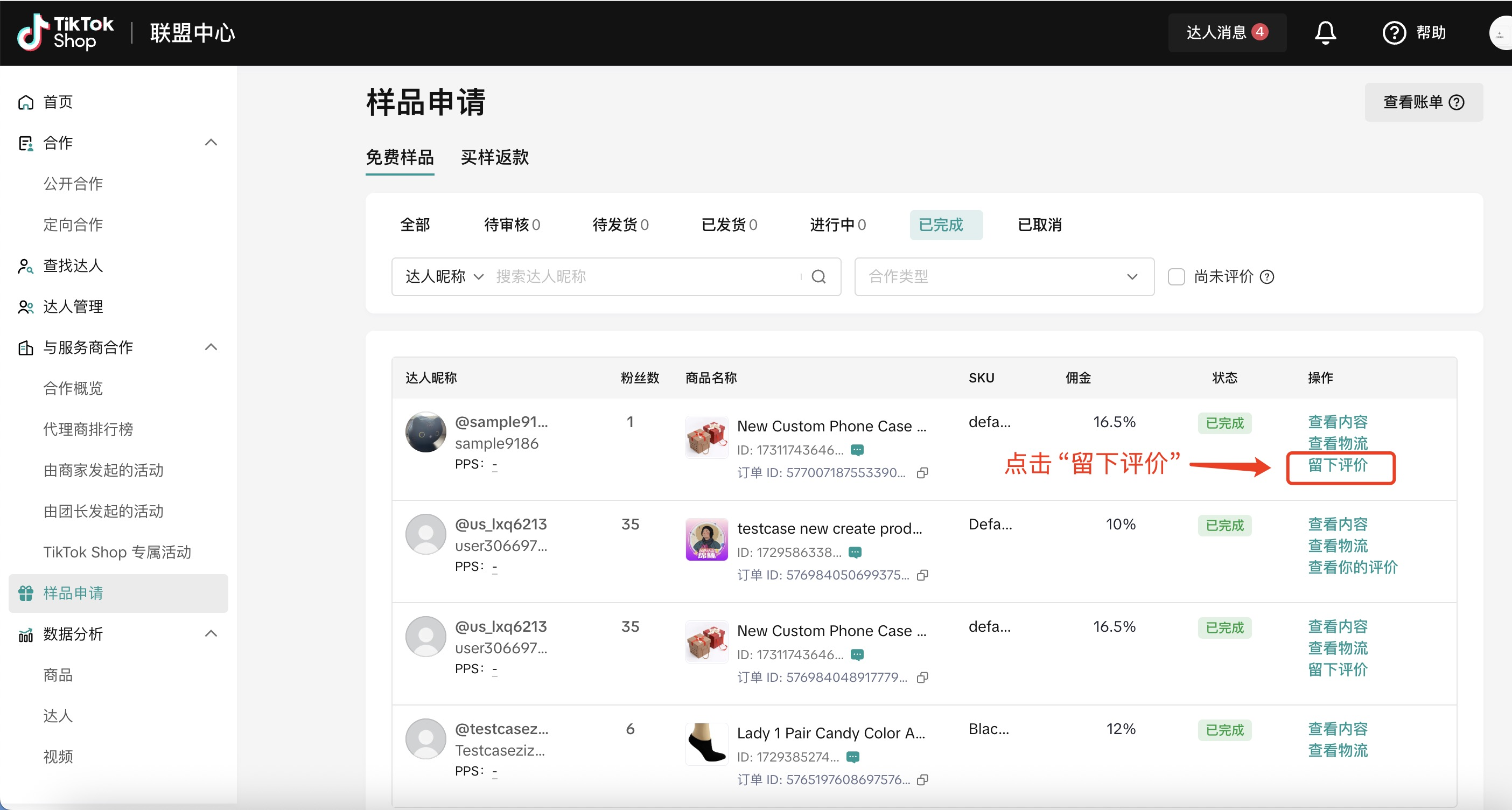Collapse the 数据分析 sidebar section

coord(211,633)
